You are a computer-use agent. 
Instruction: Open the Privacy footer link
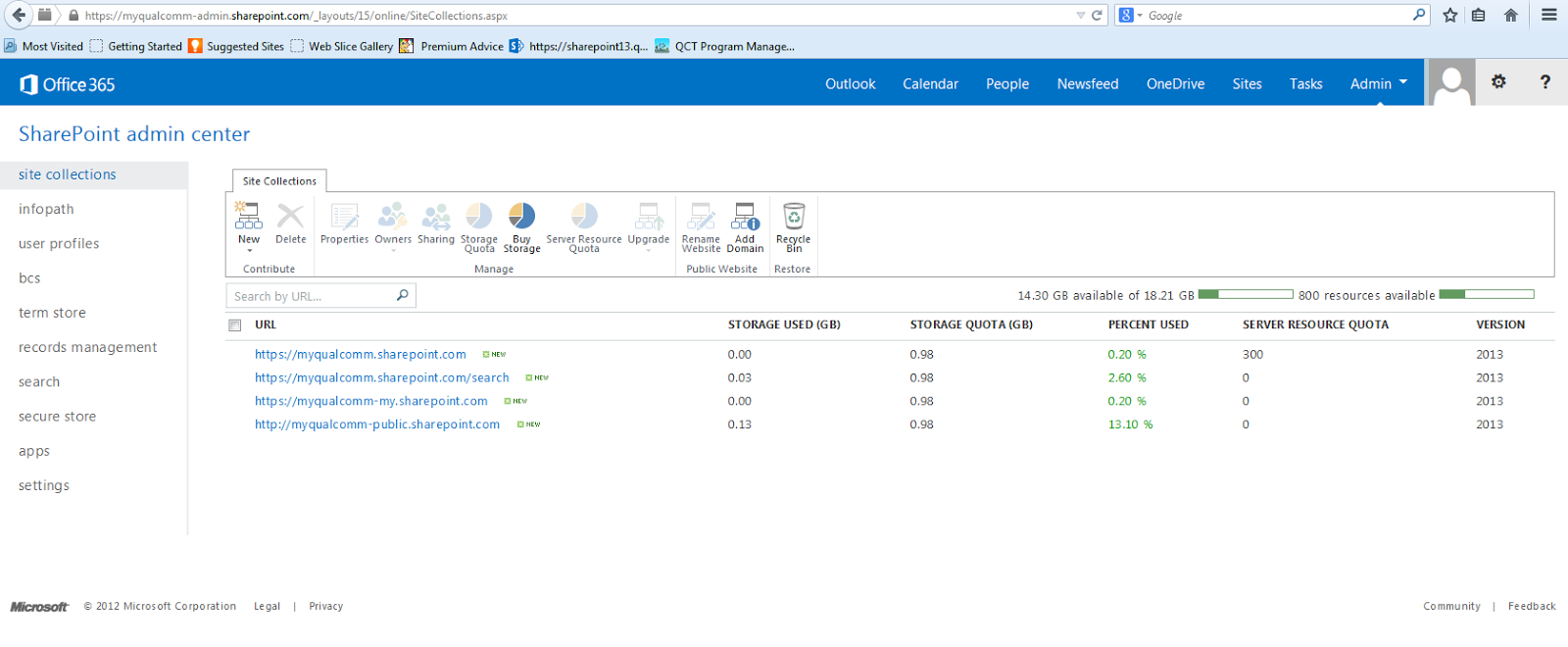(x=326, y=607)
